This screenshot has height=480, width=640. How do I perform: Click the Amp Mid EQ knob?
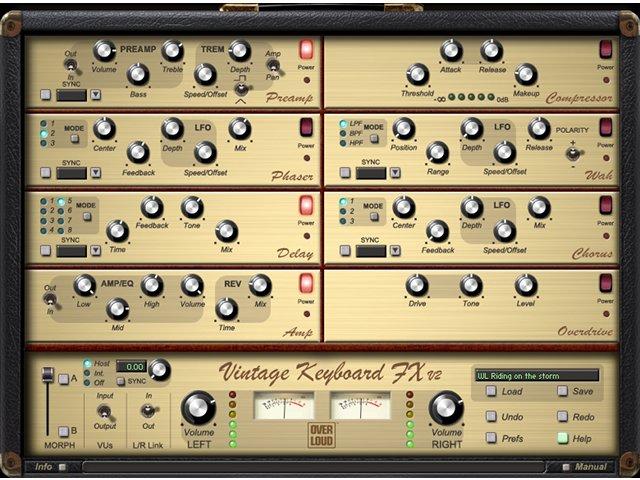tap(118, 309)
